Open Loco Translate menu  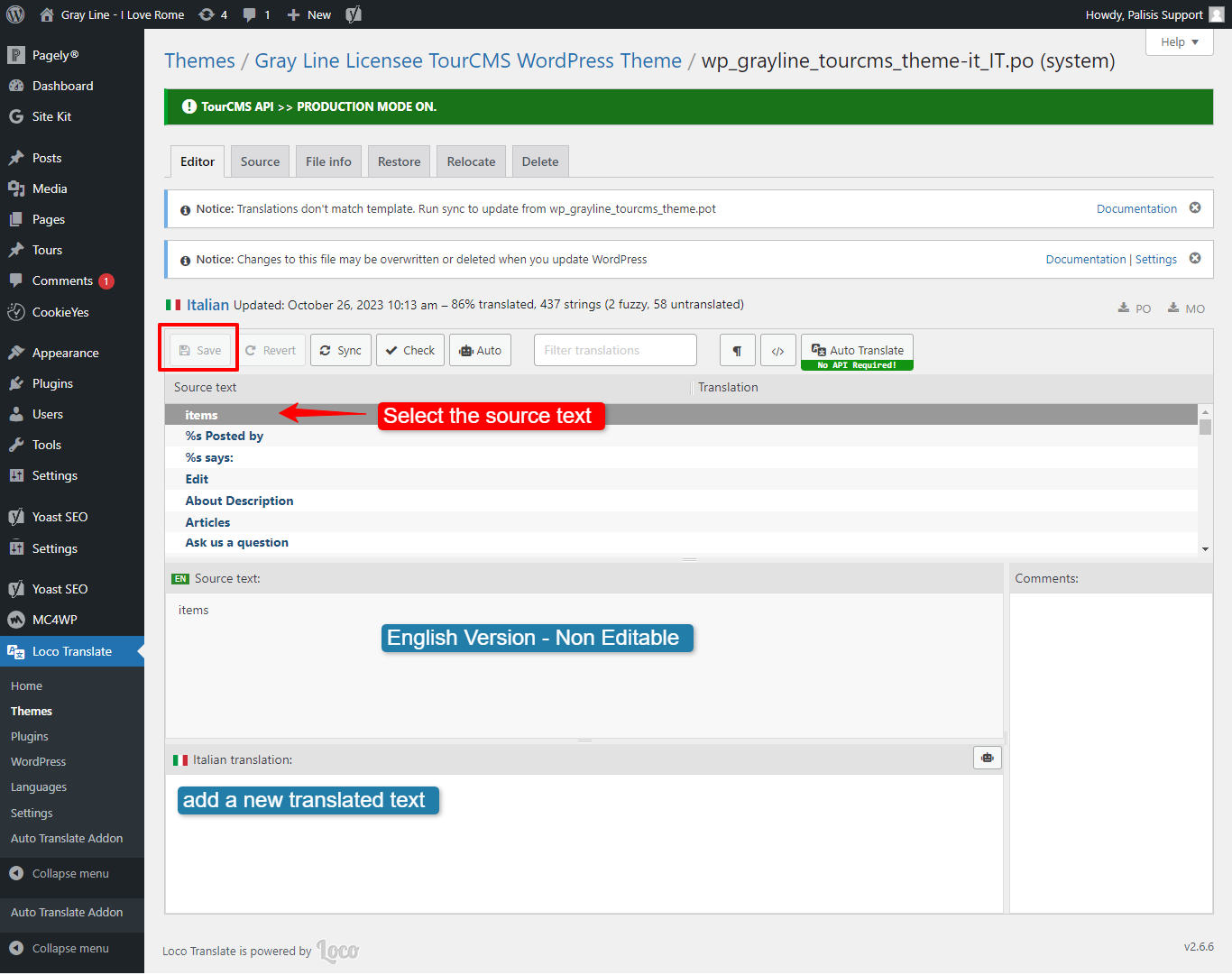click(72, 651)
